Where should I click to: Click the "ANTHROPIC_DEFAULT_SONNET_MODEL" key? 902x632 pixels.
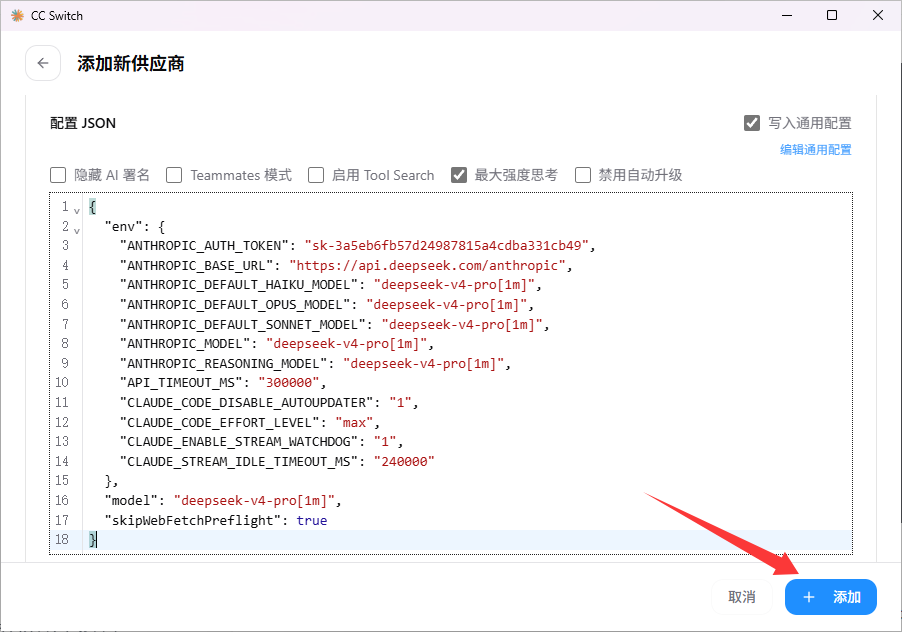click(x=243, y=324)
